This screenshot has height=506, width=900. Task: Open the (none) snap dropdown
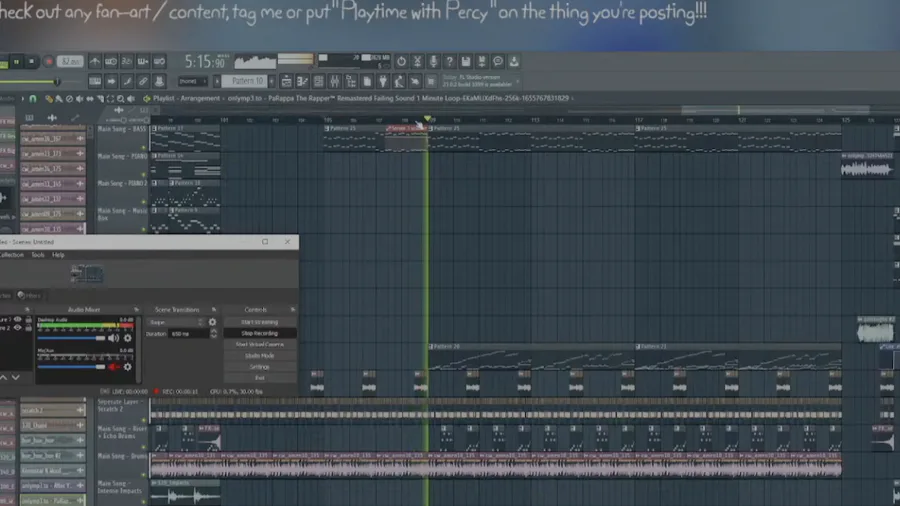tap(192, 81)
